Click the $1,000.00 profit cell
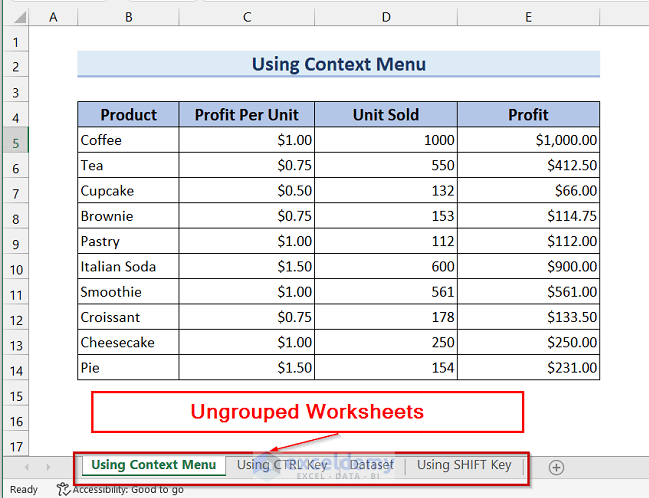 tap(527, 140)
